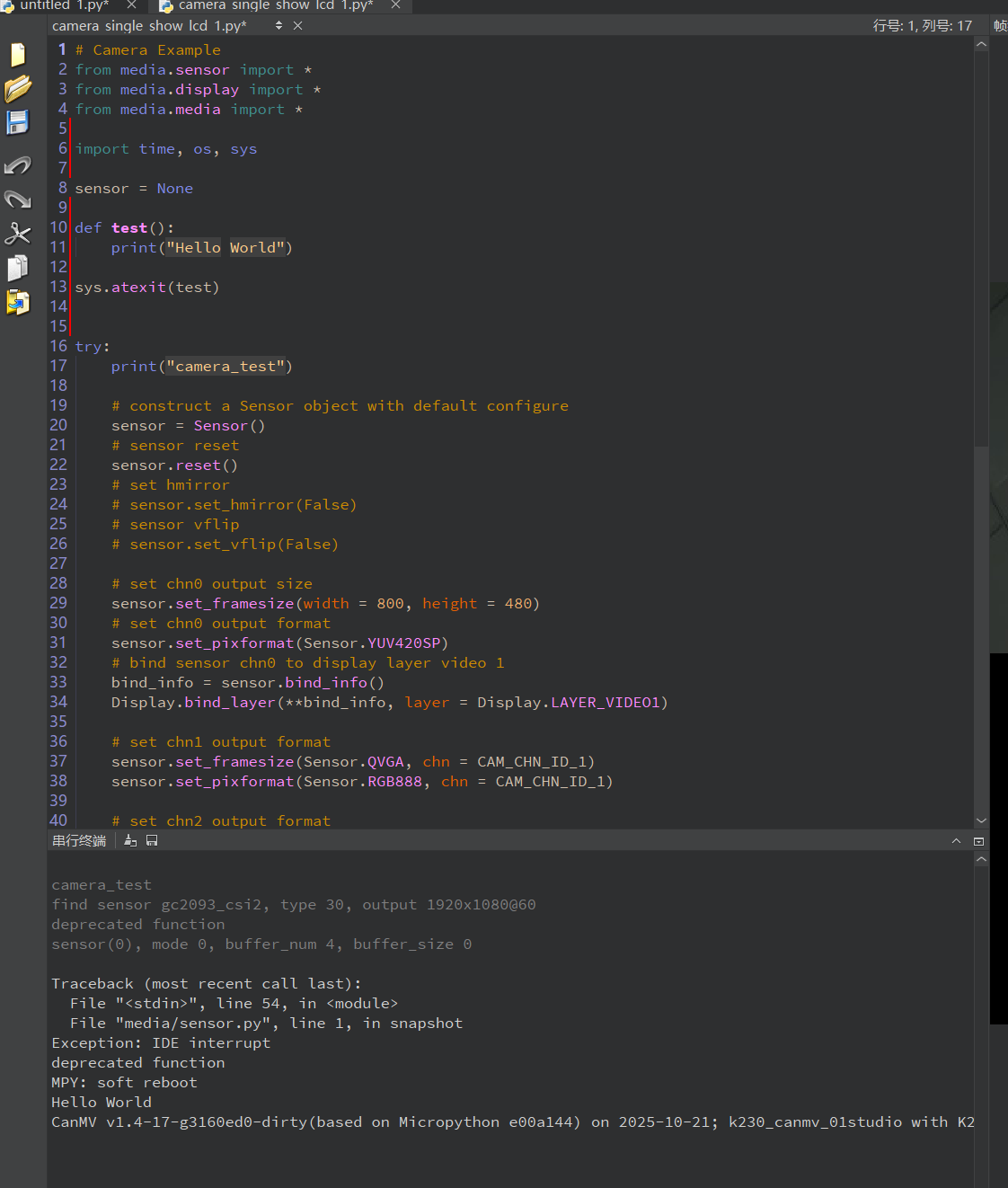Image resolution: width=1008 pixels, height=1188 pixels.
Task: Close the current document in editor bar
Action: (x=297, y=26)
